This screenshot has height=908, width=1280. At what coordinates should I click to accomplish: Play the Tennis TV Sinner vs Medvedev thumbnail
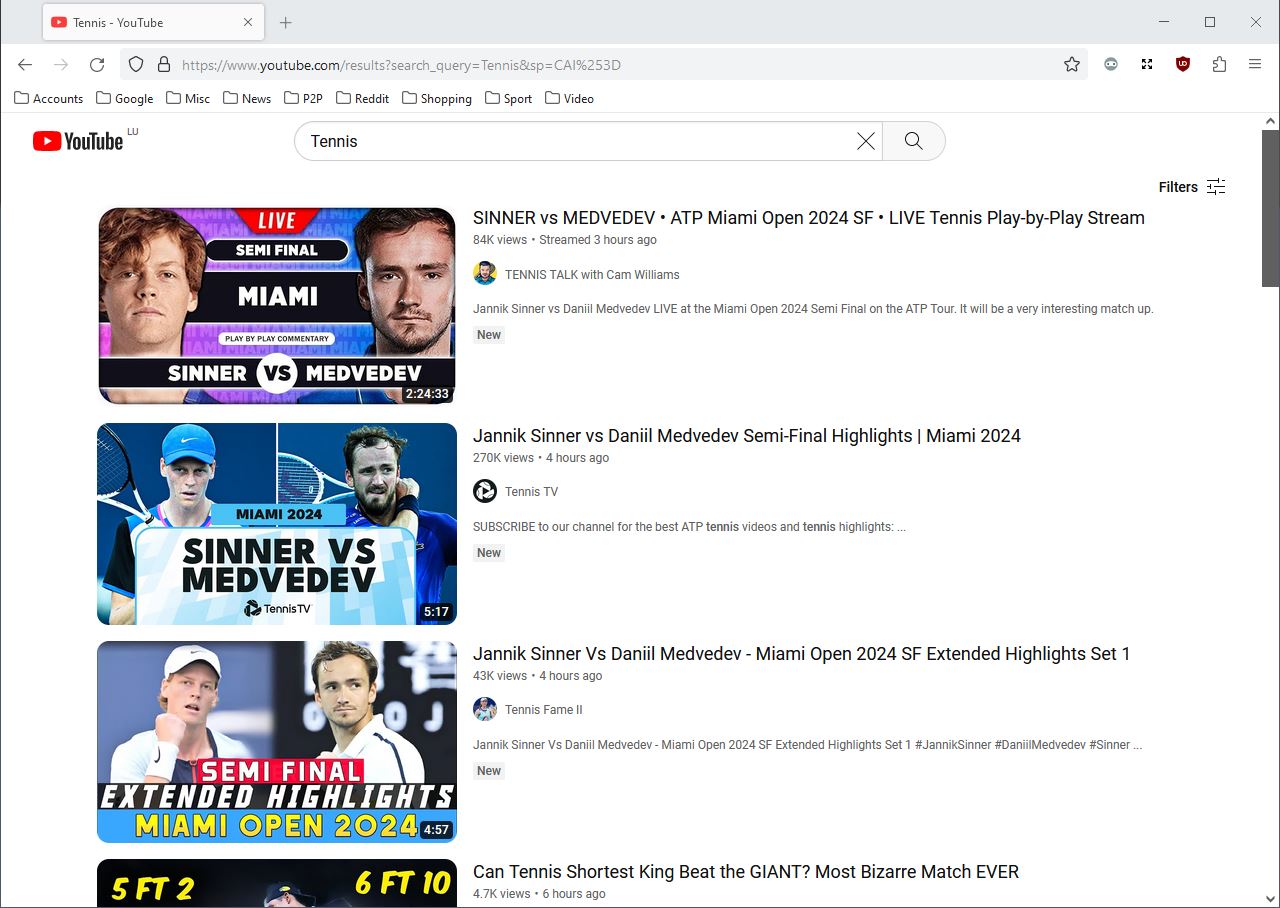(277, 524)
